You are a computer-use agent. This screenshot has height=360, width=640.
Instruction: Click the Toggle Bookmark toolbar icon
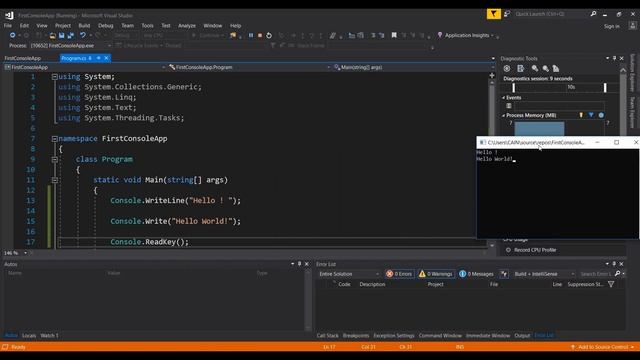[x=394, y=36]
